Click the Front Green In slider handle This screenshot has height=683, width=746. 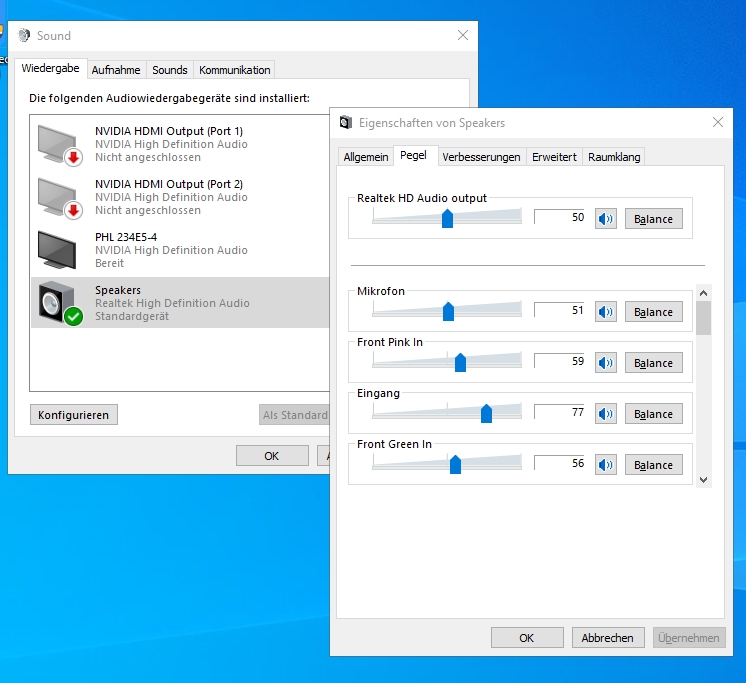coord(455,464)
